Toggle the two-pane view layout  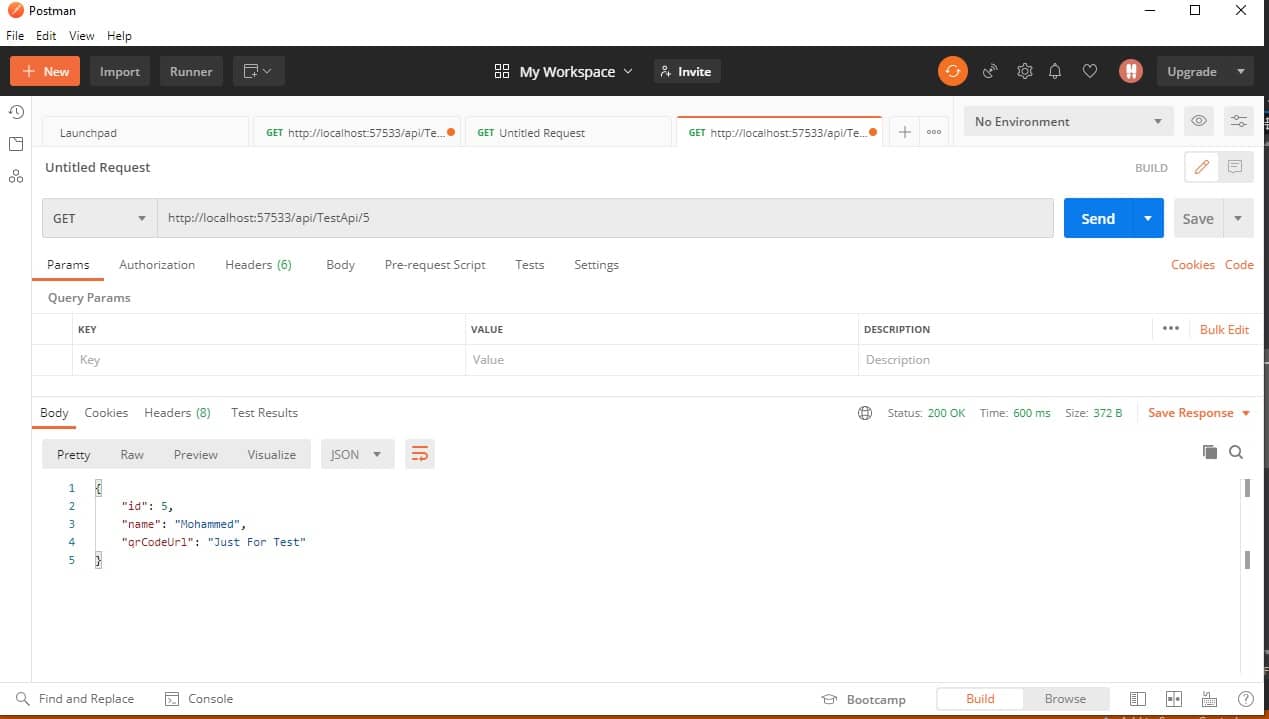[x=1173, y=698]
